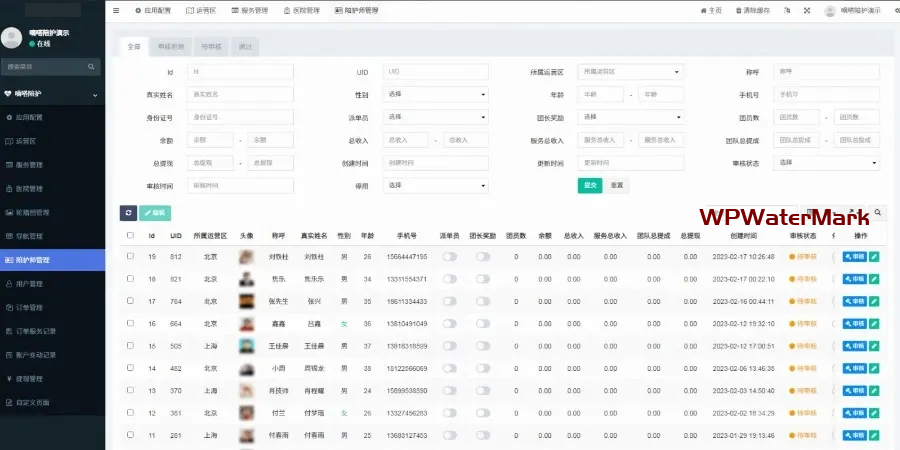Click the blue 审核 button for 张先生

click(854, 302)
